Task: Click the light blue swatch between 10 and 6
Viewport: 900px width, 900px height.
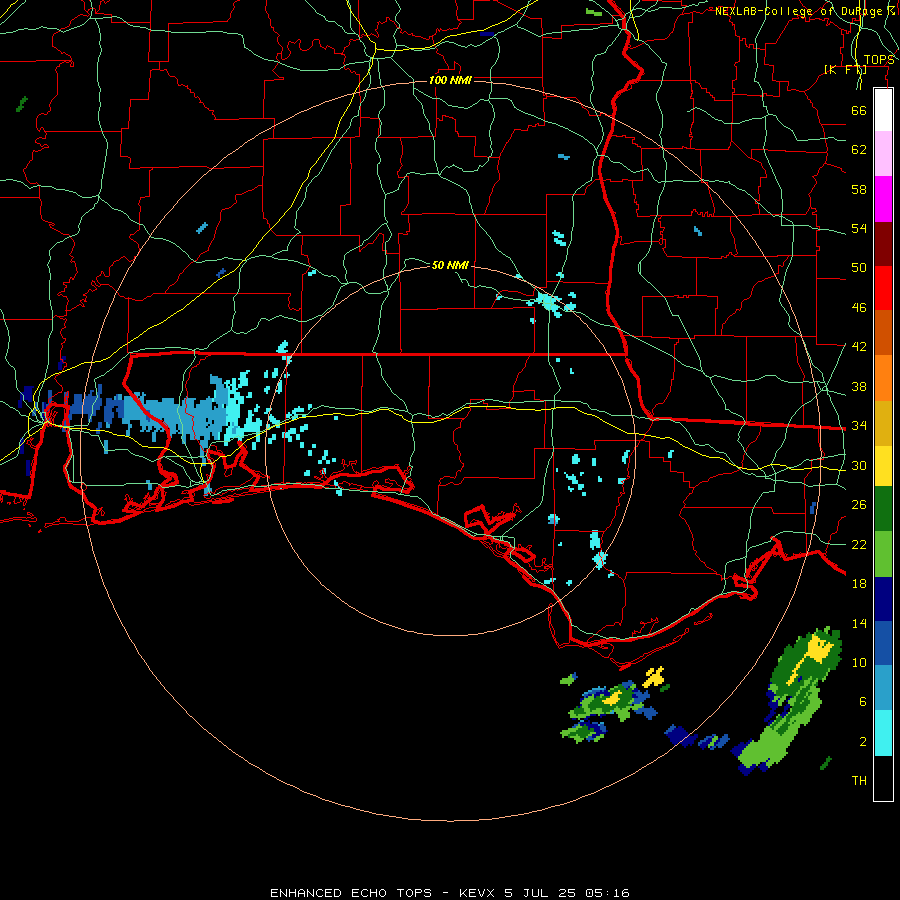Action: tap(883, 687)
